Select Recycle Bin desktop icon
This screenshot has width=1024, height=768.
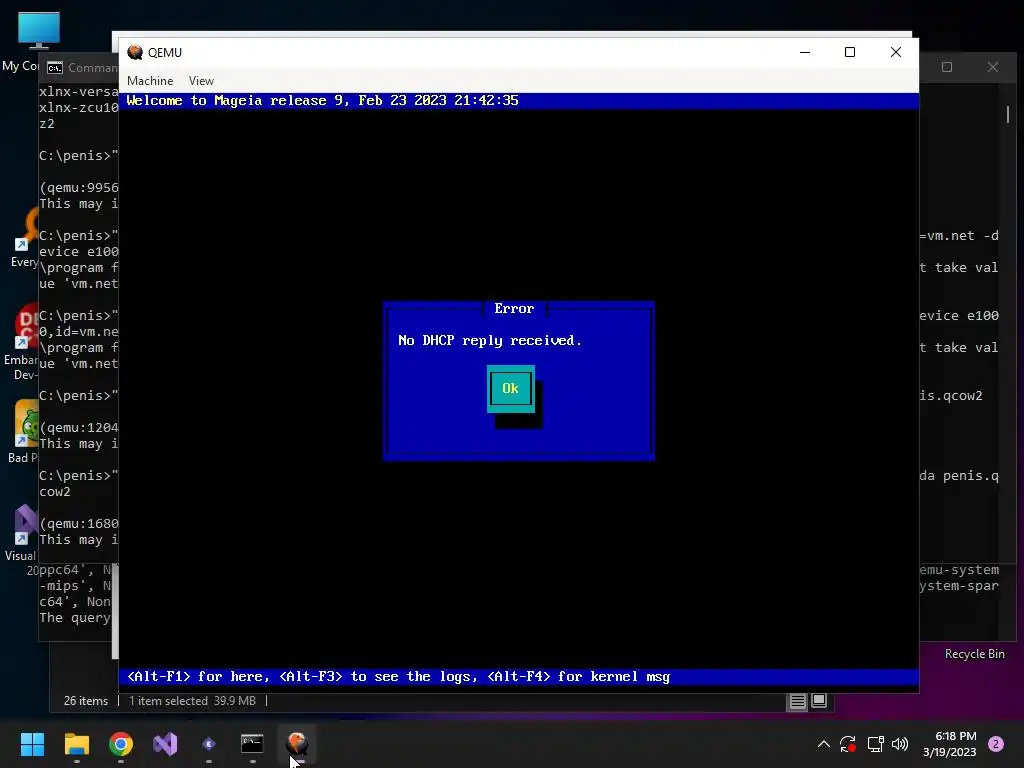[x=974, y=654]
